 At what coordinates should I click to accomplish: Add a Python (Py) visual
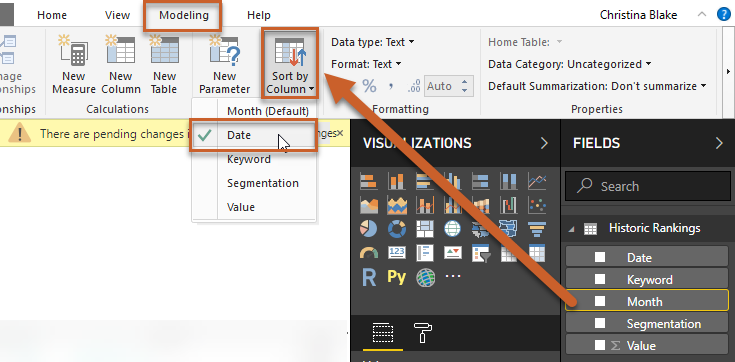397,277
